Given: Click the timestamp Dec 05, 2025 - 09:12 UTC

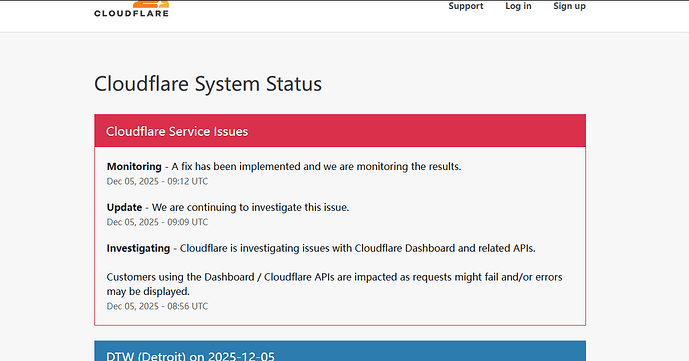Looking at the screenshot, I should [157, 181].
